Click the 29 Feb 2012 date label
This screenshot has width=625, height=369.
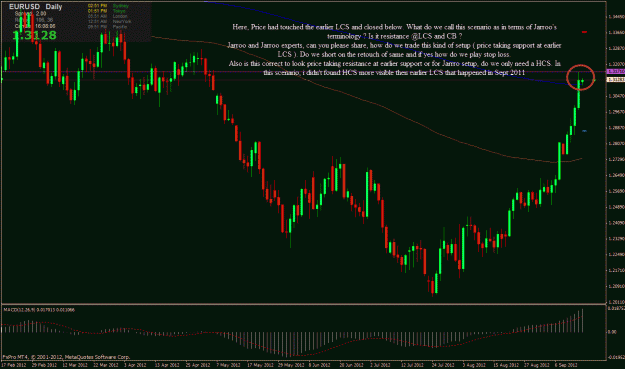[x=44, y=365]
